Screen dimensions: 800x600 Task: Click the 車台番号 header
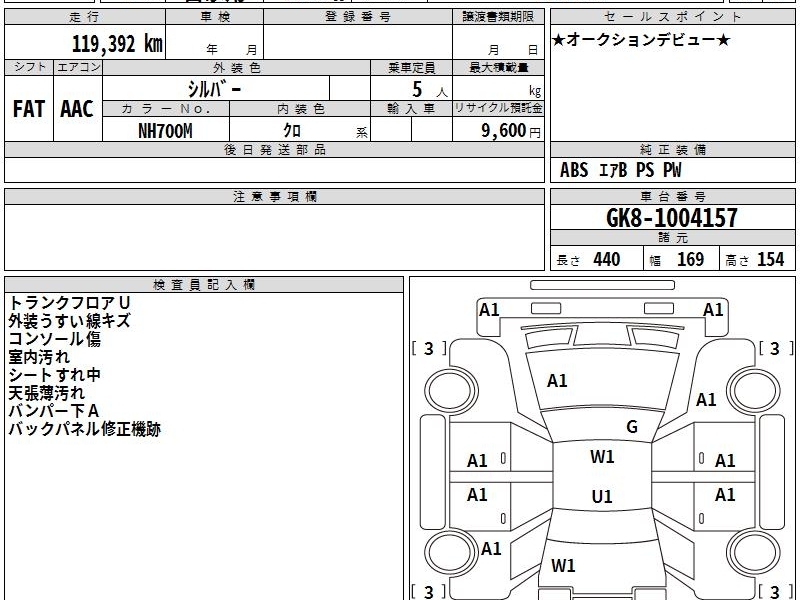[x=673, y=196]
